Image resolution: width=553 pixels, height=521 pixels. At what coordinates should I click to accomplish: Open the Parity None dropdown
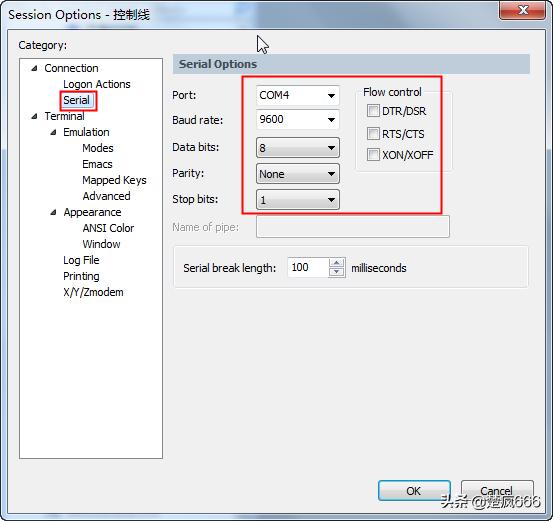298,174
